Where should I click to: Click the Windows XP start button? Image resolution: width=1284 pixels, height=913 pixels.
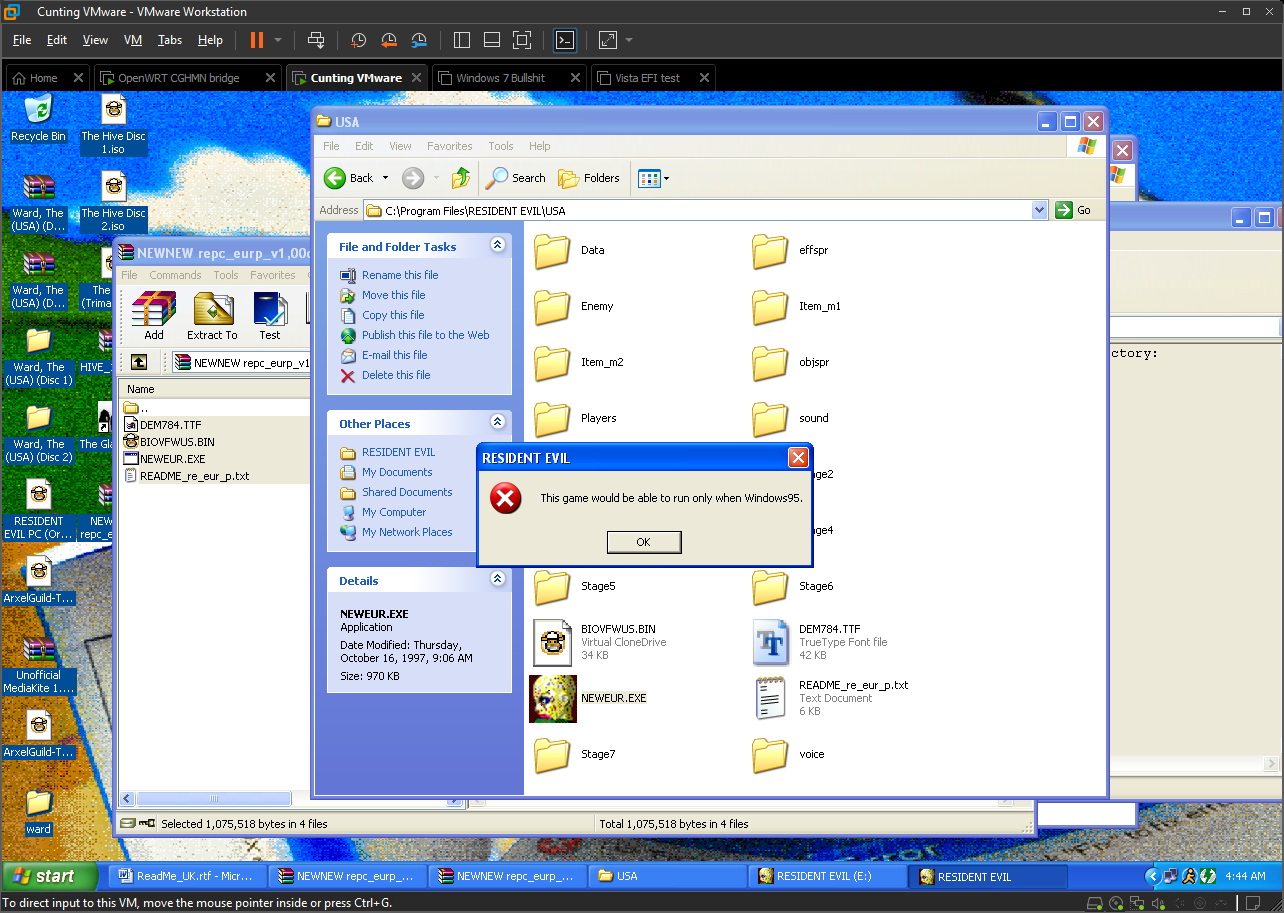point(50,876)
